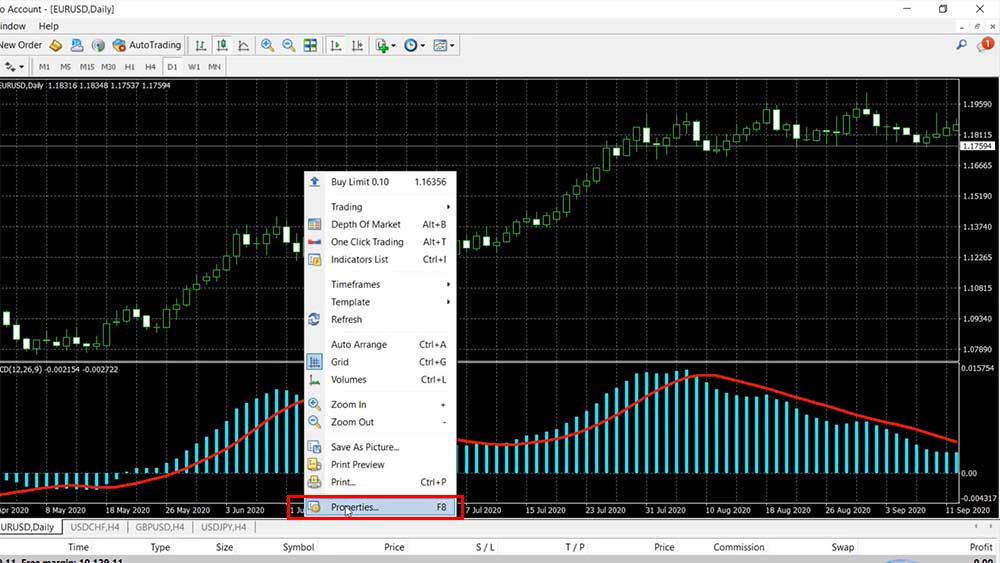Enable chart auto scroll toolbar icon

pos(336,45)
